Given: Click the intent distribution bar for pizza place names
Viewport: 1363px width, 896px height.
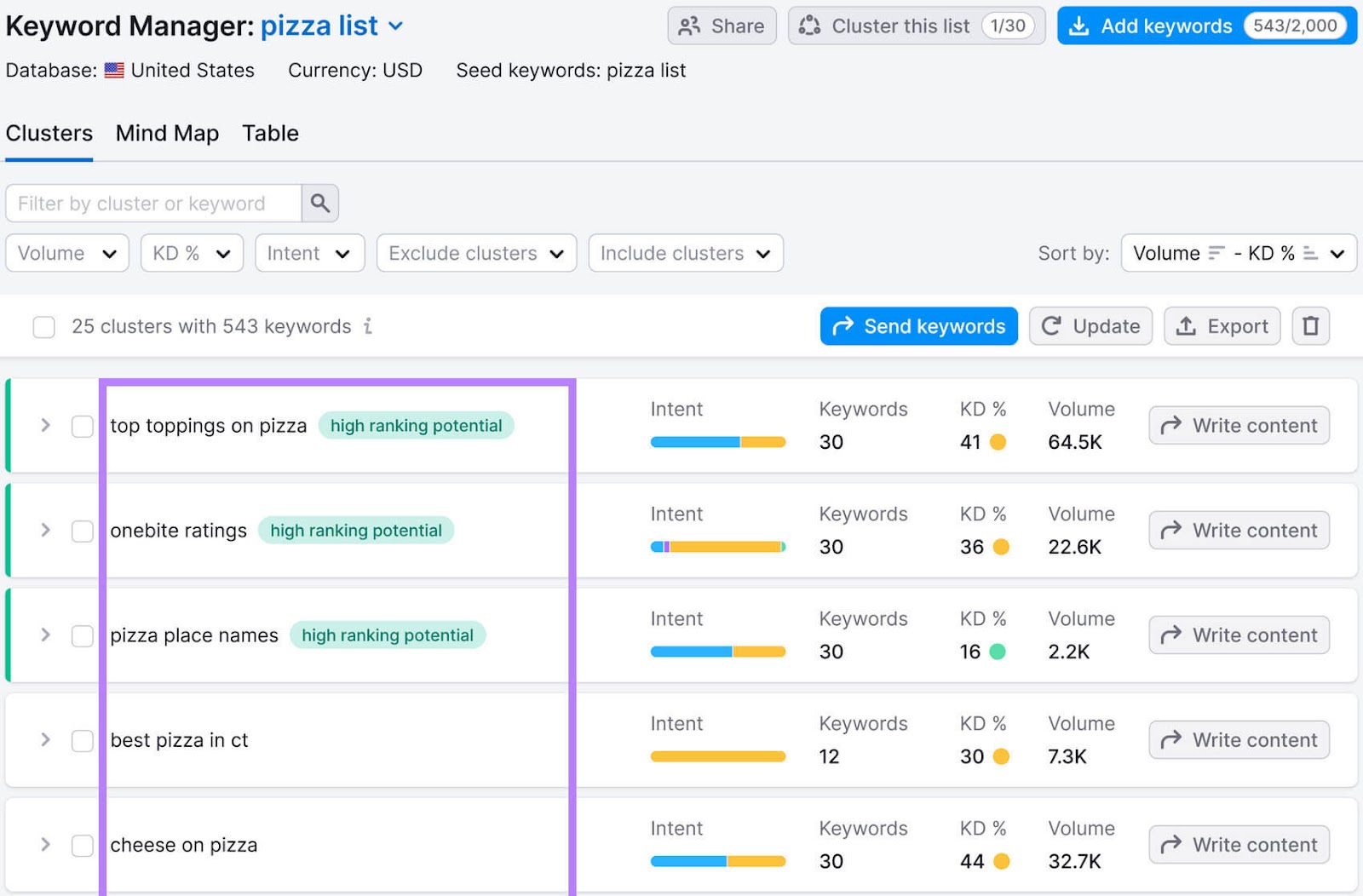Looking at the screenshot, I should pos(718,651).
